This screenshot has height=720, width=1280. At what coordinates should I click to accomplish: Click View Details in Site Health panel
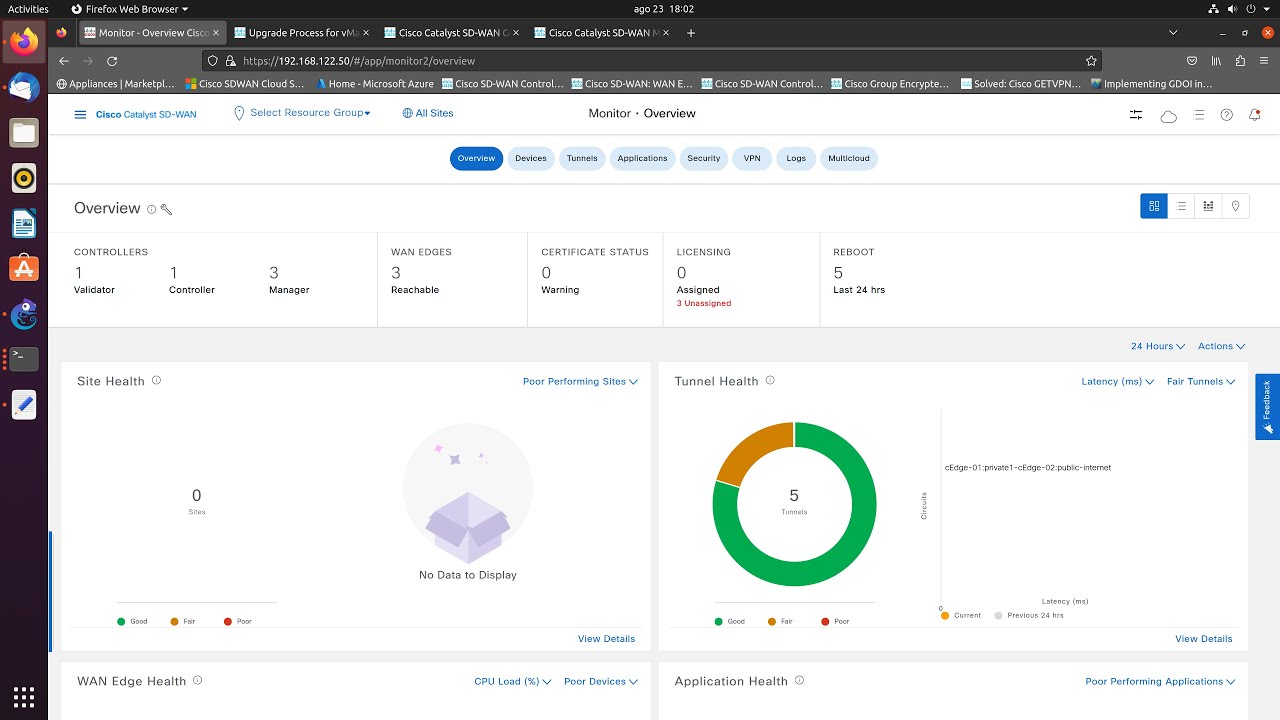point(606,638)
